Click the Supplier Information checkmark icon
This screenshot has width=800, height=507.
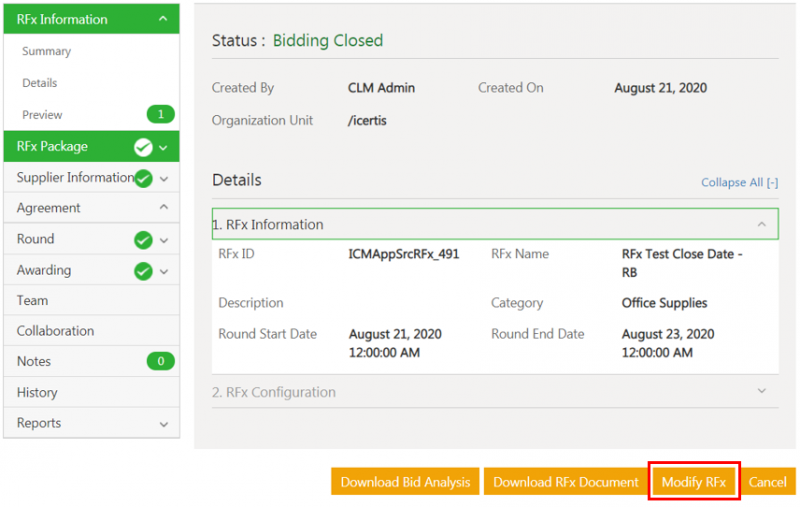(x=143, y=178)
